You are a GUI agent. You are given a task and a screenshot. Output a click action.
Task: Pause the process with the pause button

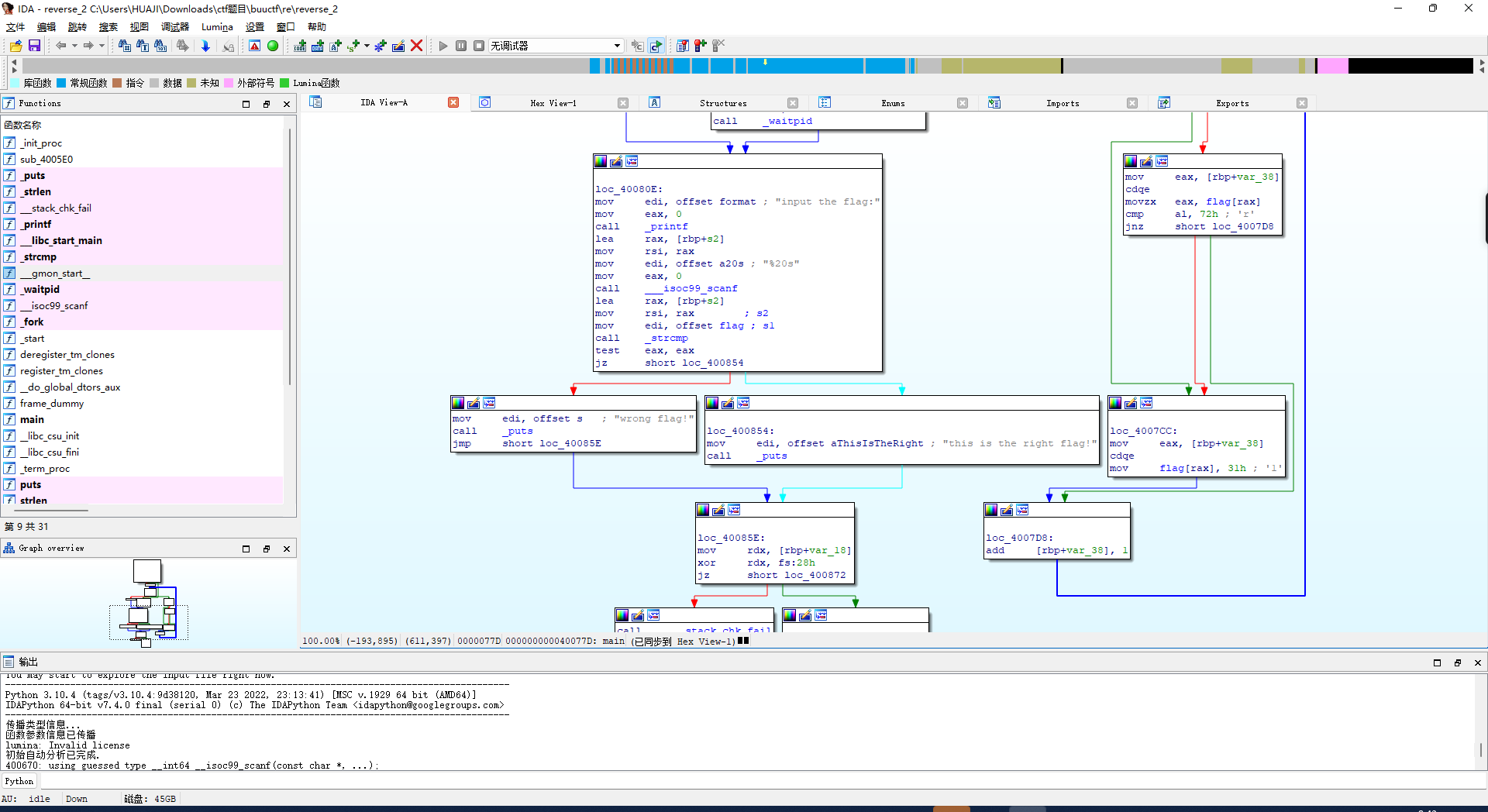coord(461,46)
